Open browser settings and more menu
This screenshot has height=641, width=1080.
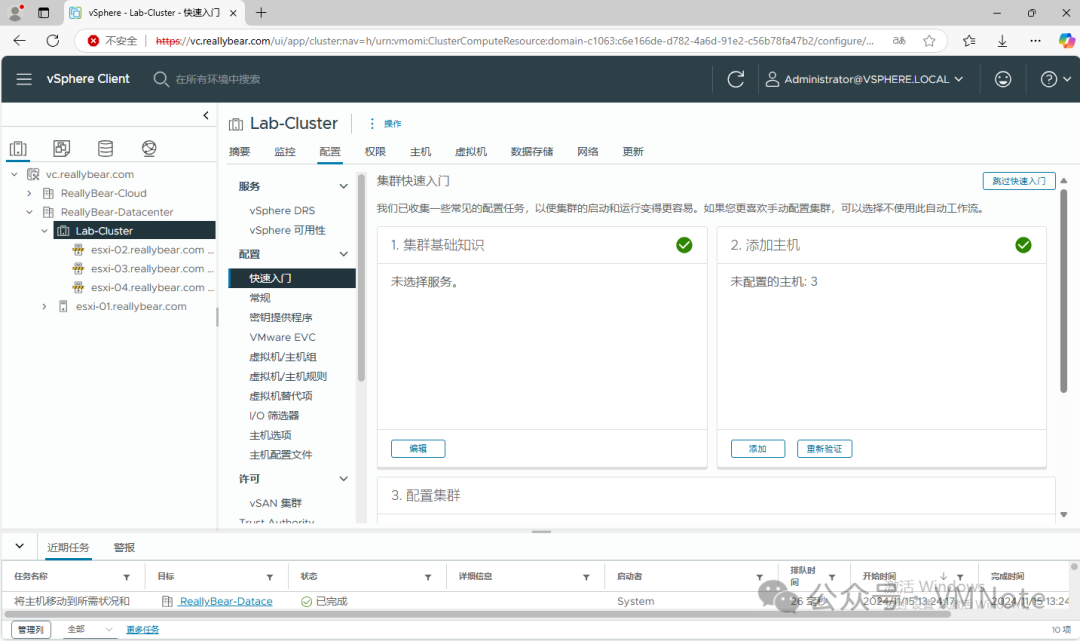coord(1035,41)
